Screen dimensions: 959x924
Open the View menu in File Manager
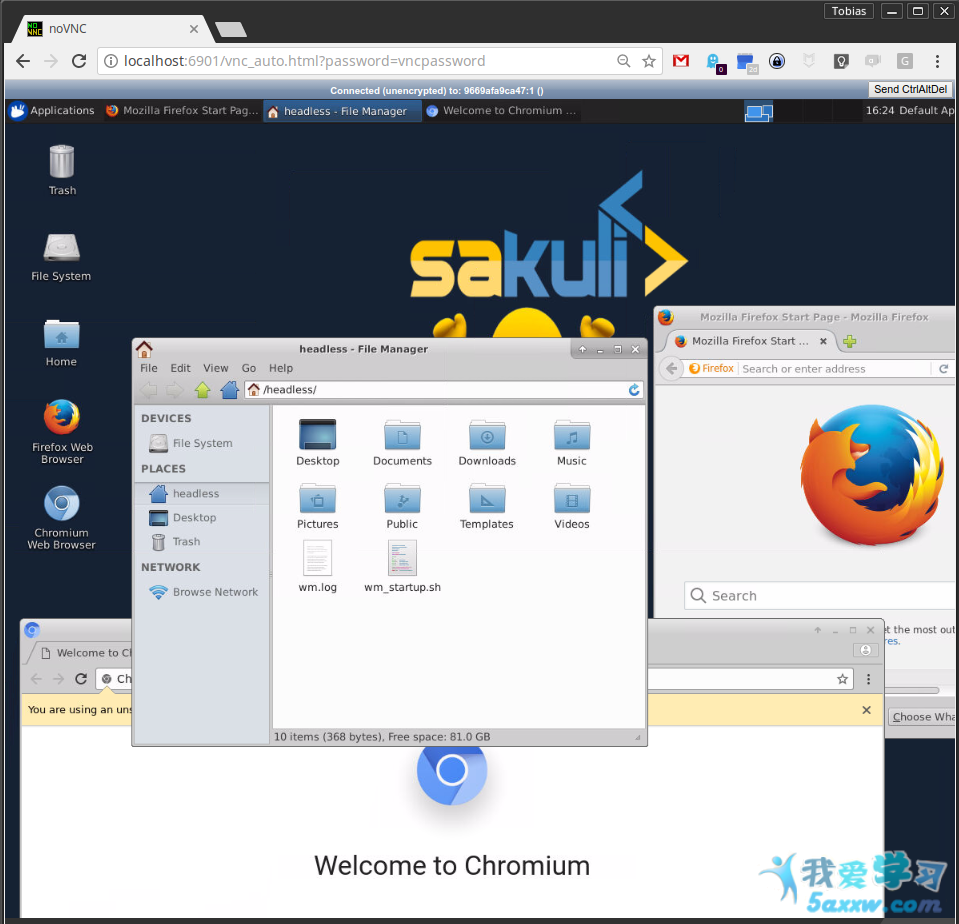(x=216, y=368)
